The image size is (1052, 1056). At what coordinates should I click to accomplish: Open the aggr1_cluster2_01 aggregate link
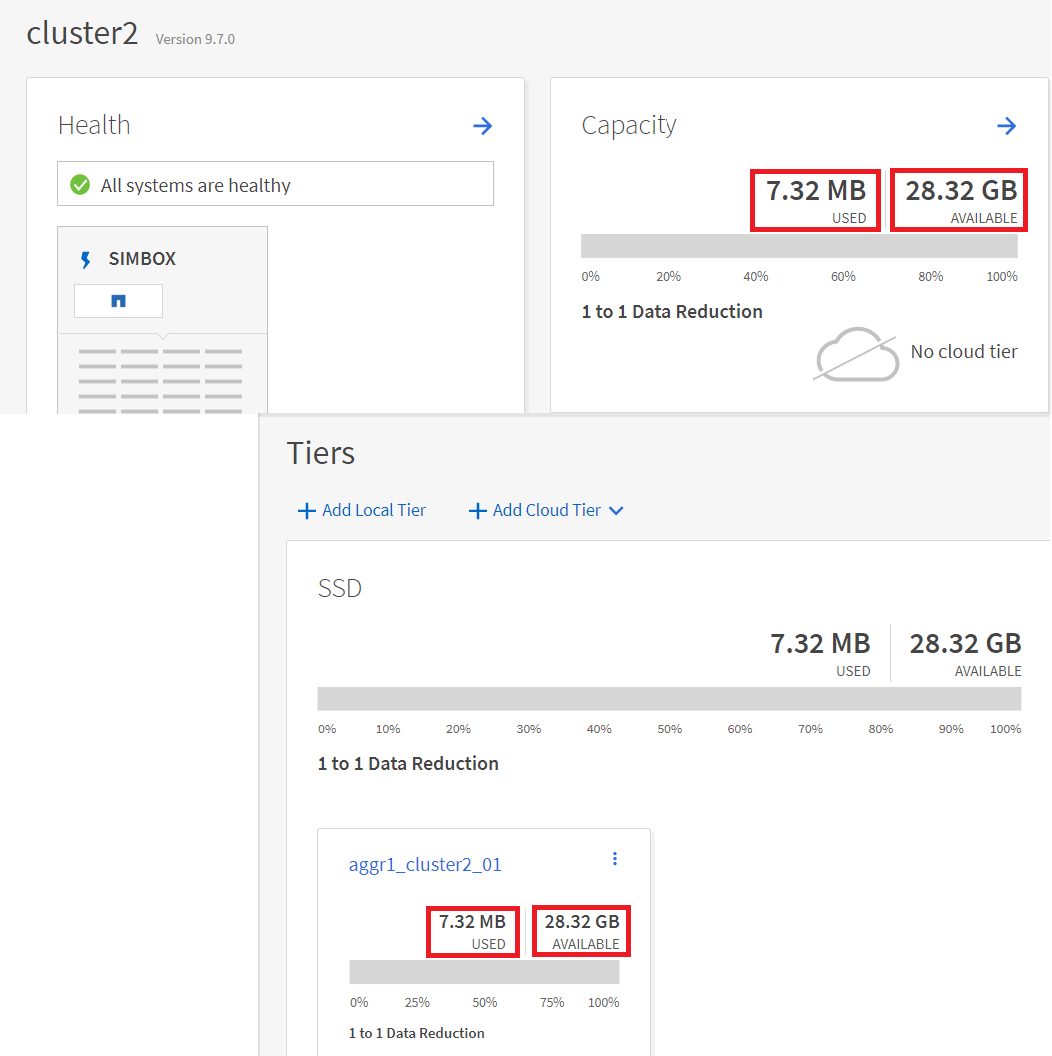click(425, 865)
